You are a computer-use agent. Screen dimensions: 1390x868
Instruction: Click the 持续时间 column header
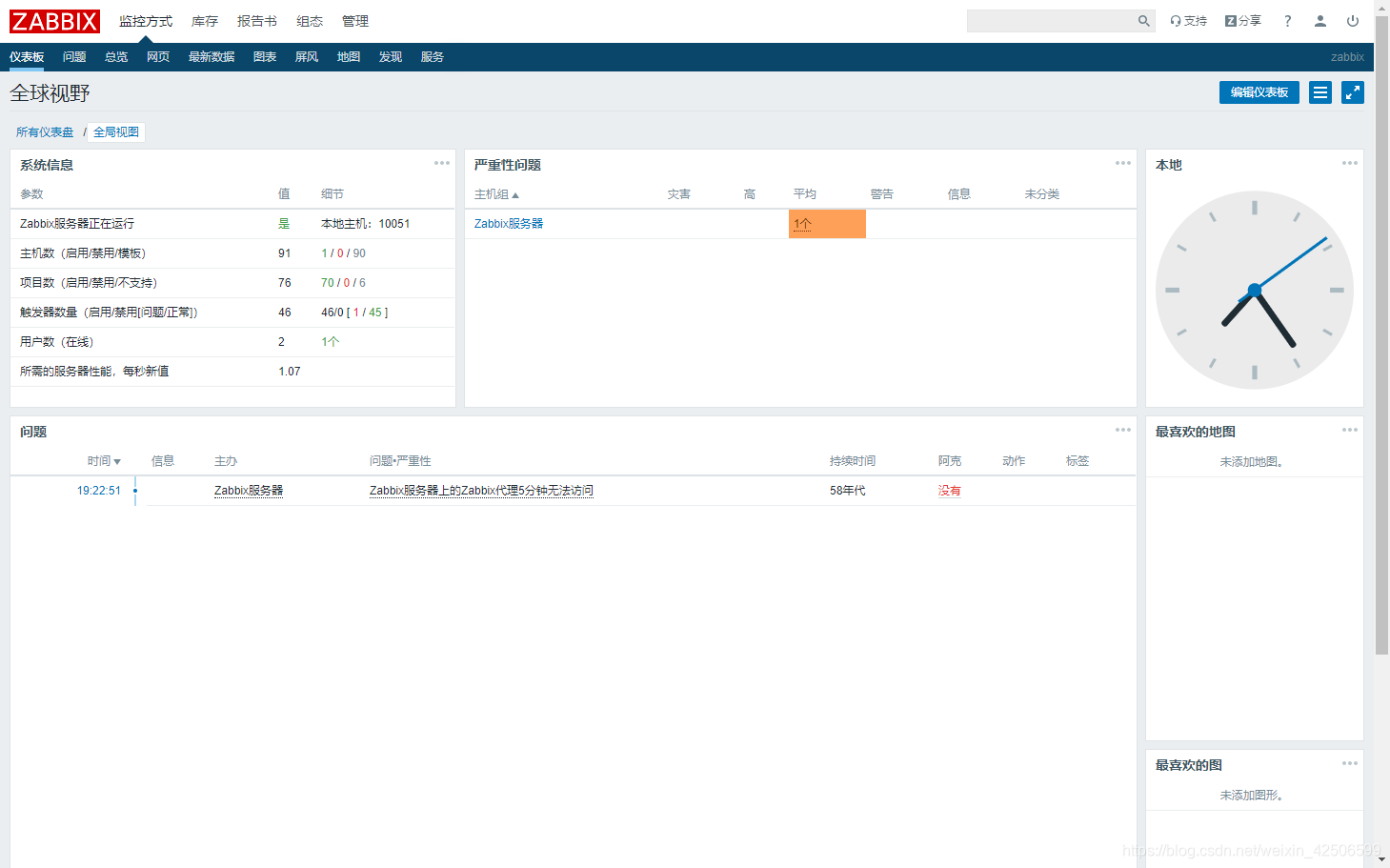pyautogui.click(x=853, y=461)
